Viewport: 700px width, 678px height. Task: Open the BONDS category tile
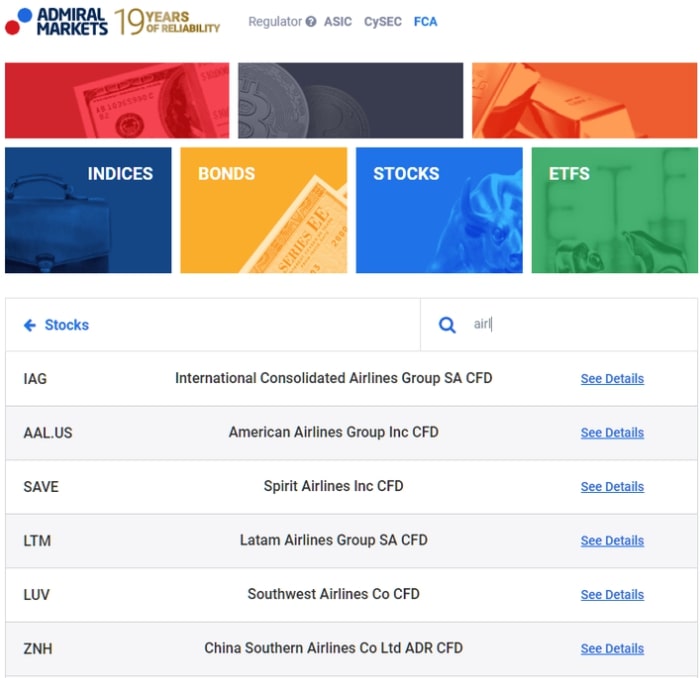click(x=263, y=210)
